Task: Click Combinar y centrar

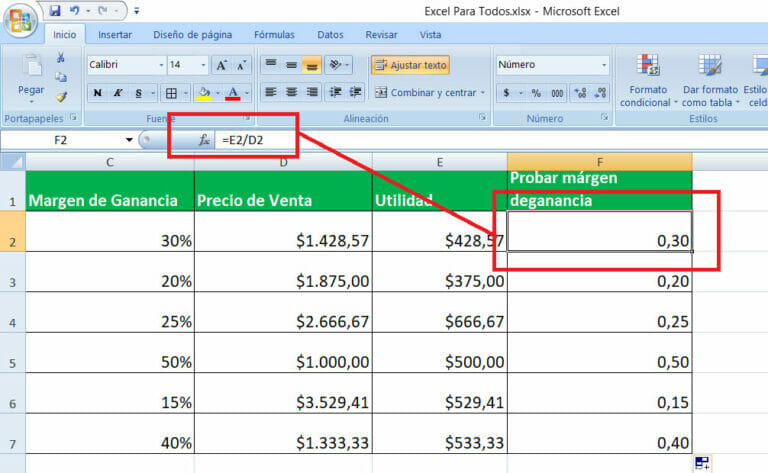Action: 425,93
